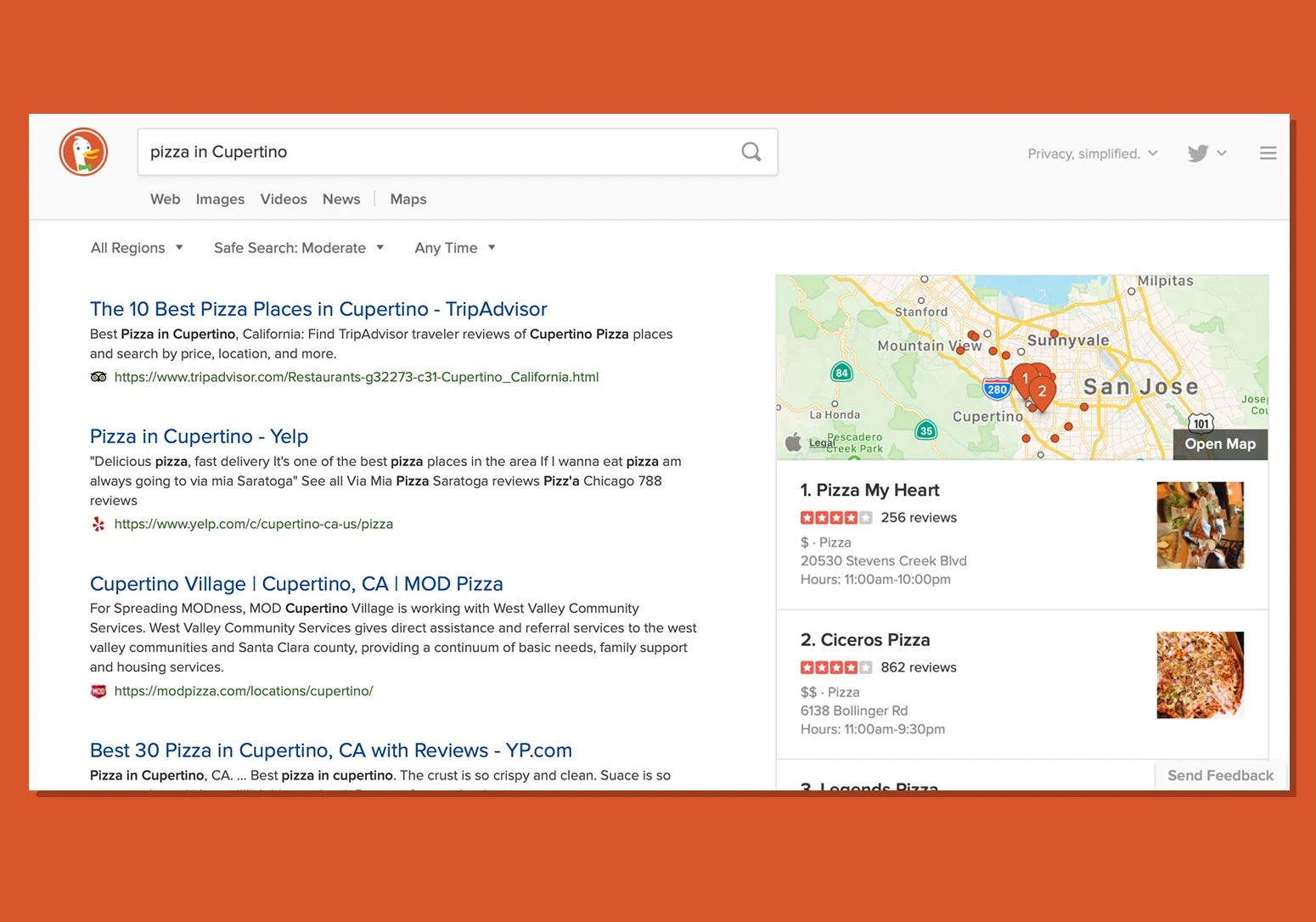Click the Yelp favicon
This screenshot has width=1316, height=922.
tap(98, 524)
